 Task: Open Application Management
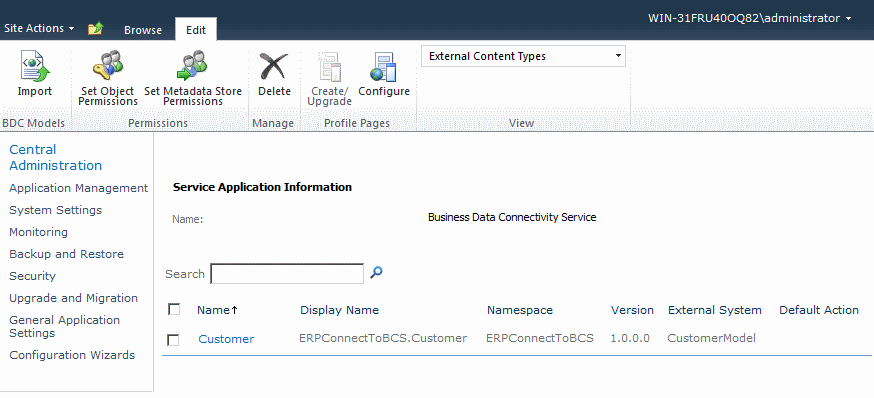click(x=79, y=188)
